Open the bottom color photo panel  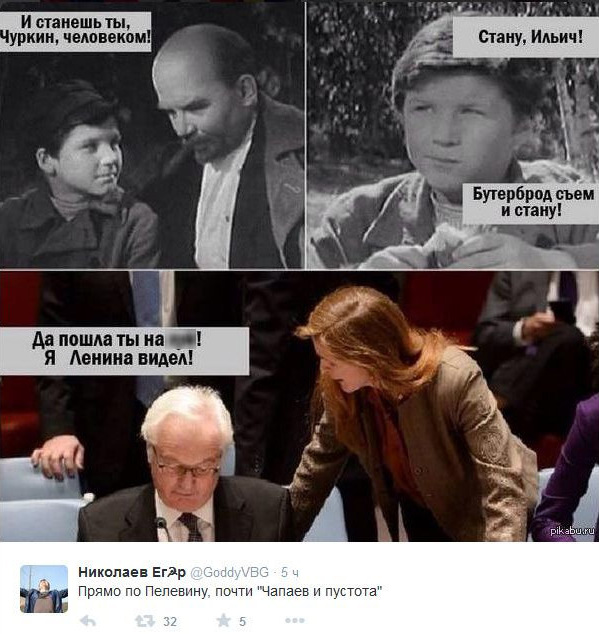click(299, 406)
